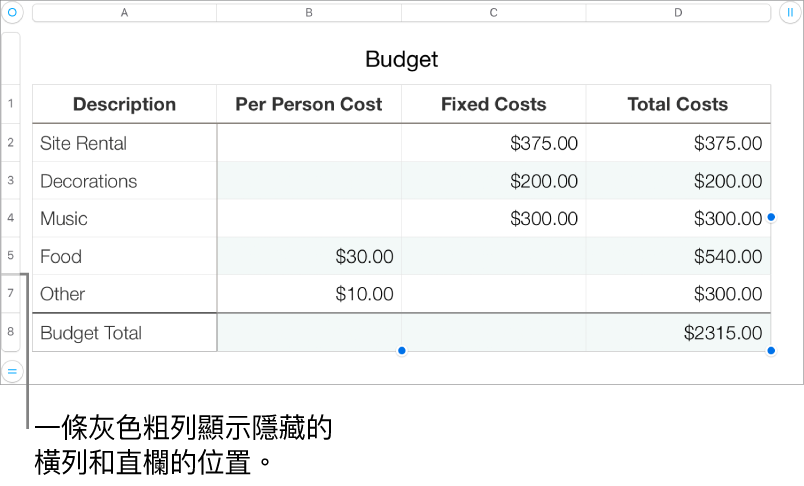Select column B header tab
Viewport: 804px width, 486px height.
pos(308,13)
